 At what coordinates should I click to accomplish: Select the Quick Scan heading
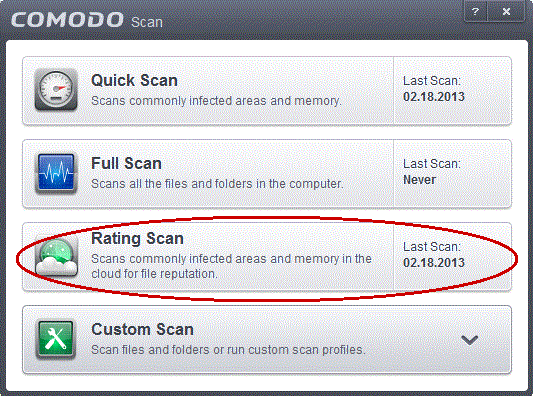click(x=134, y=81)
